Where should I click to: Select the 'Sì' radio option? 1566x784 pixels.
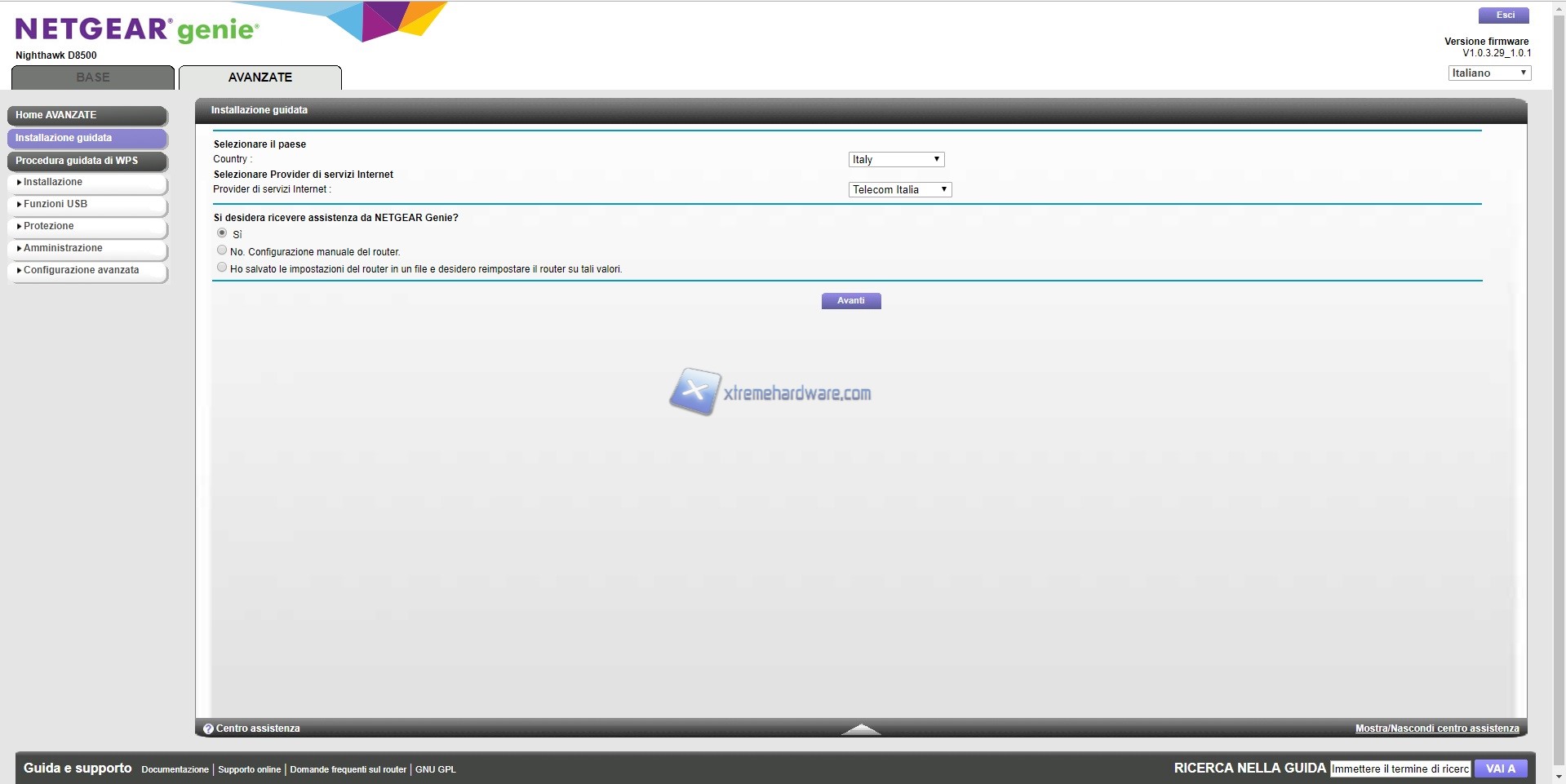[x=222, y=233]
